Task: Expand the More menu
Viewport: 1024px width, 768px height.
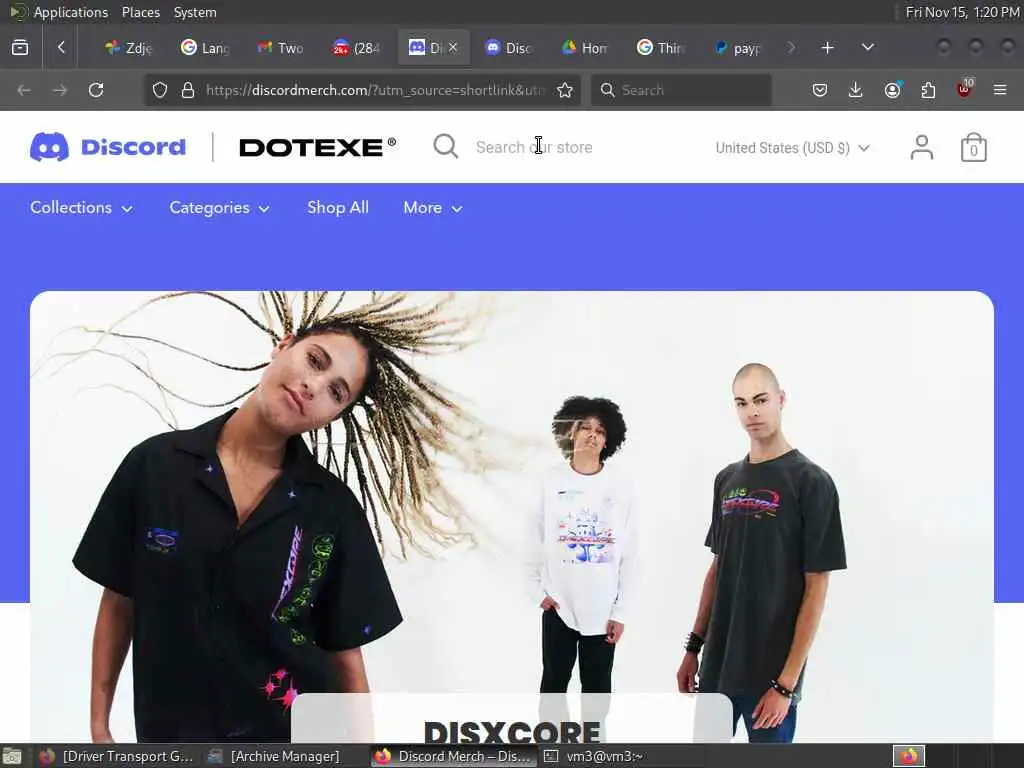Action: pyautogui.click(x=433, y=208)
